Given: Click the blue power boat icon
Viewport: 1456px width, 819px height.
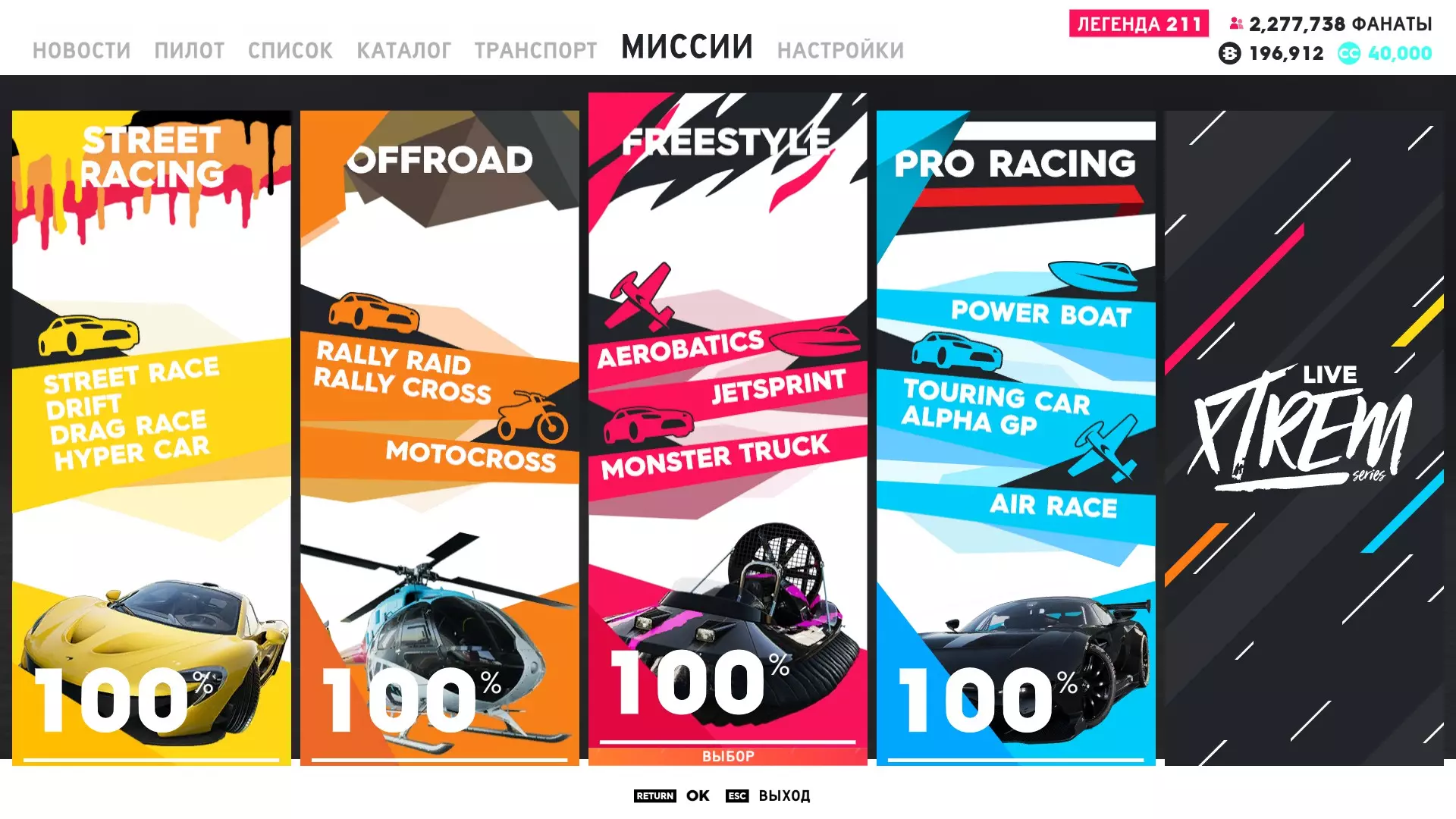Looking at the screenshot, I should pyautogui.click(x=1093, y=276).
